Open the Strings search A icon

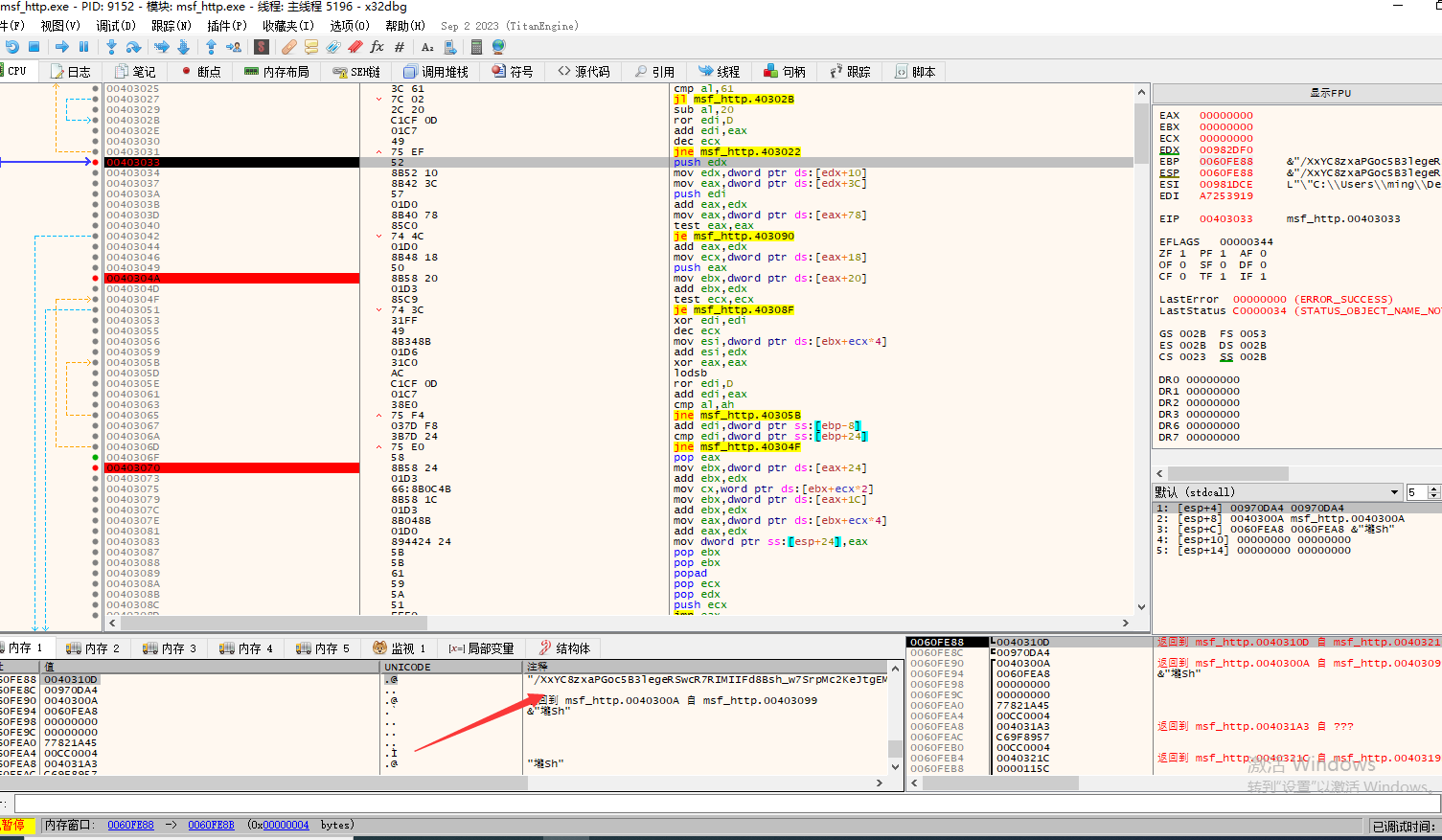[x=427, y=46]
